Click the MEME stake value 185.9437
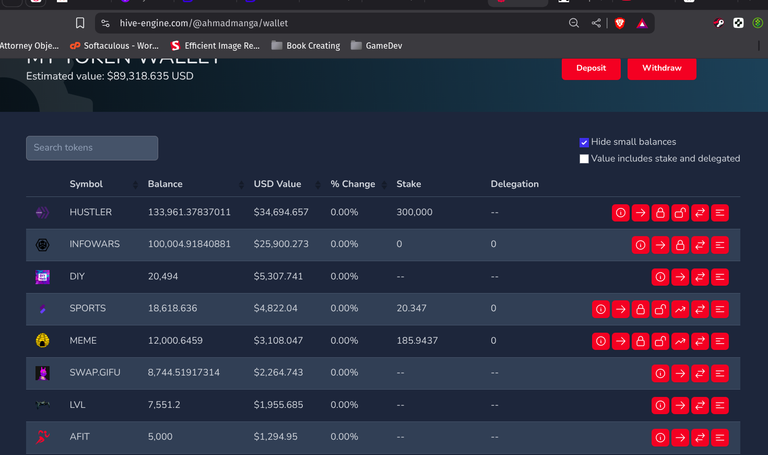 click(x=417, y=340)
